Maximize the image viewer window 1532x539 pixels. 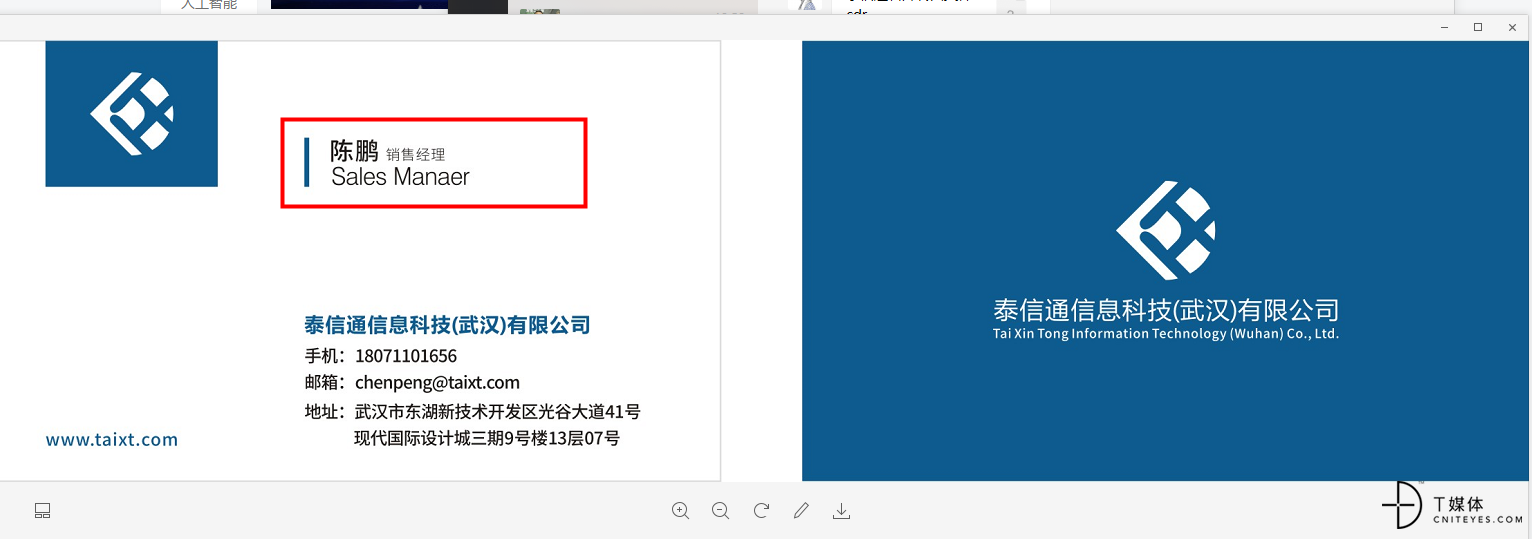(x=1478, y=27)
